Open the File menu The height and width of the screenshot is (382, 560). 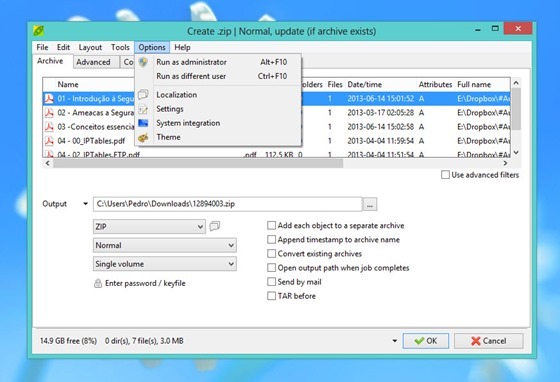click(42, 47)
